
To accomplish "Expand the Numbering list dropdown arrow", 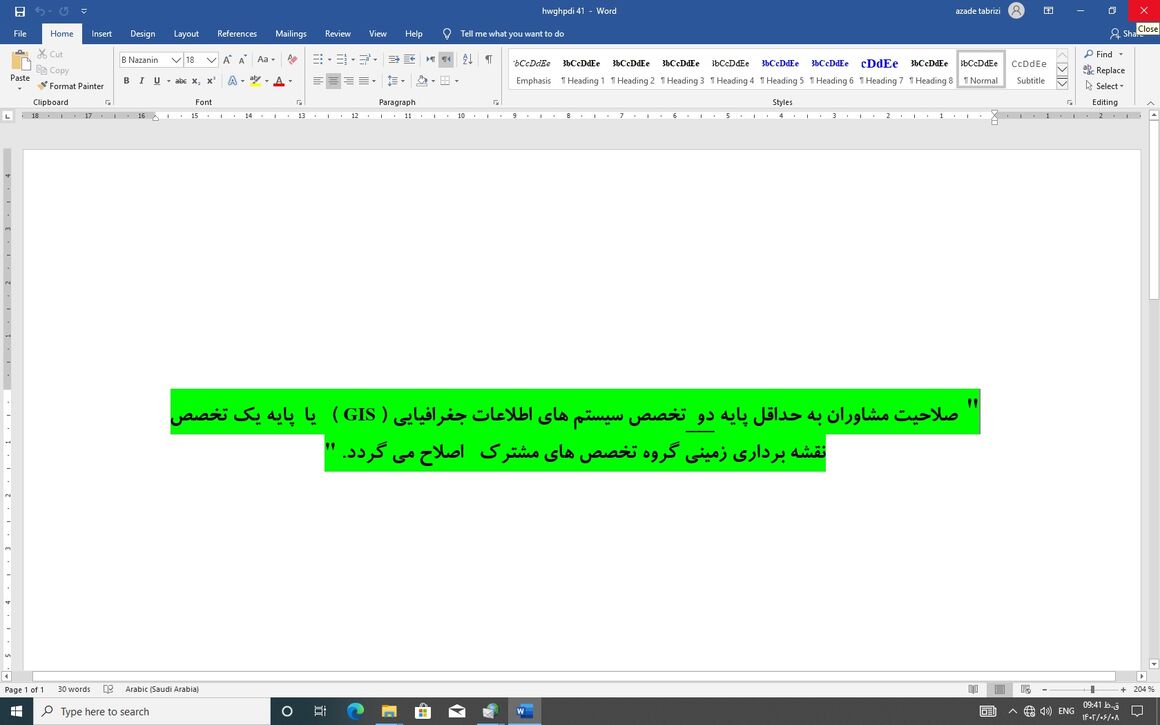I will (352, 60).
